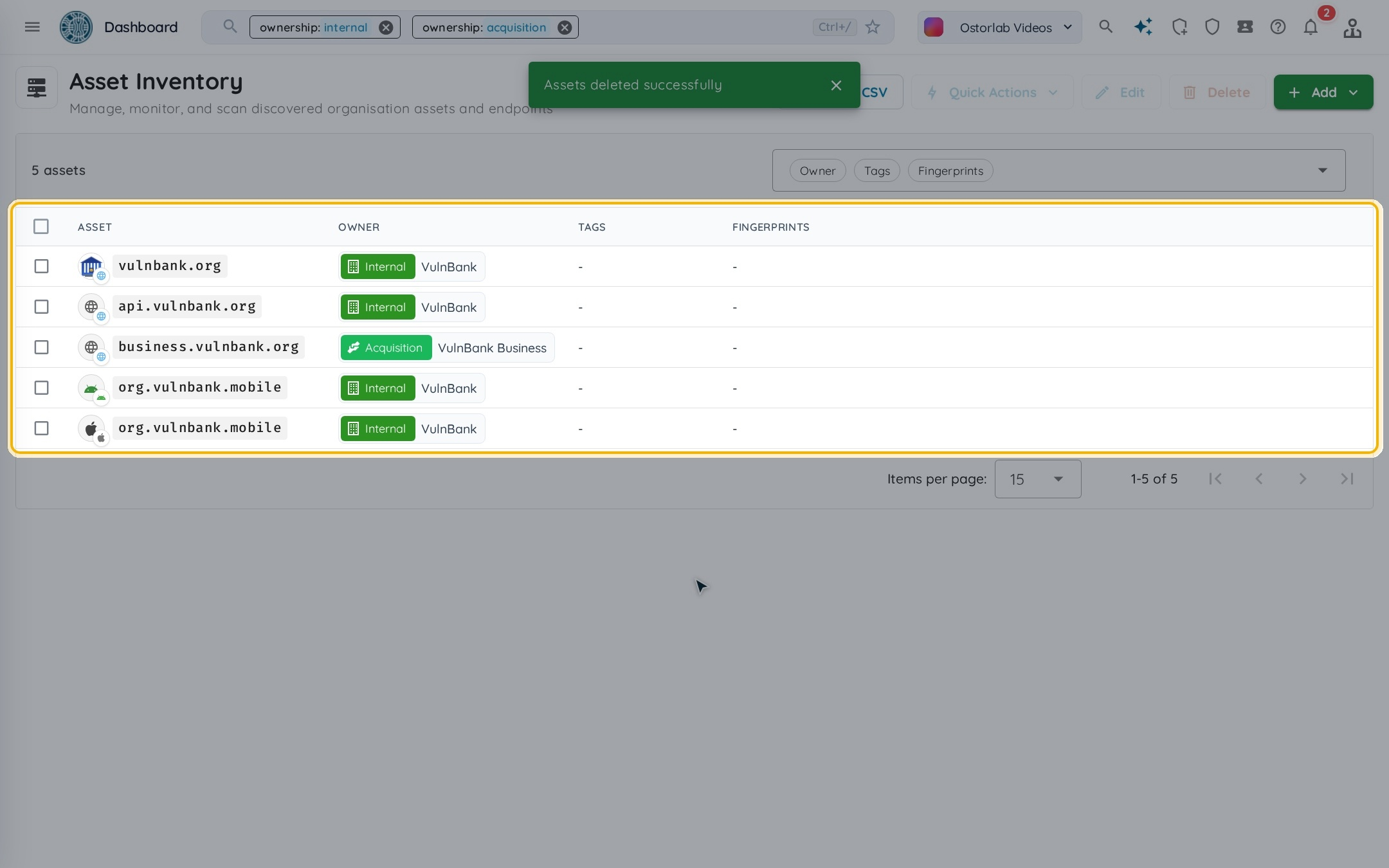Image resolution: width=1389 pixels, height=868 pixels.
Task: Click the Android icon for org.vulnbank.mobile
Action: 91,388
